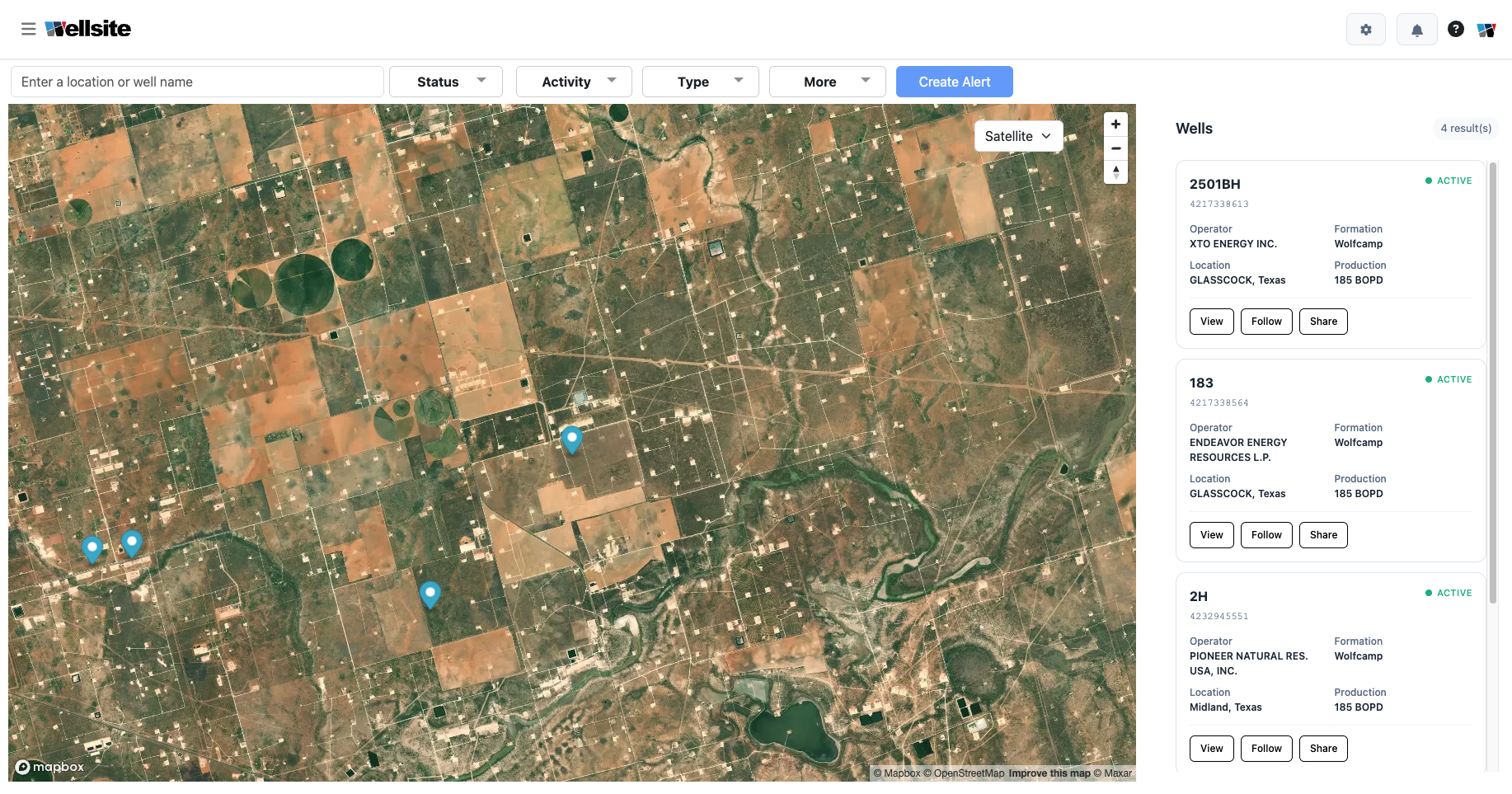Click the Create Alert button
Image resolution: width=1512 pixels, height=794 pixels.
(955, 82)
